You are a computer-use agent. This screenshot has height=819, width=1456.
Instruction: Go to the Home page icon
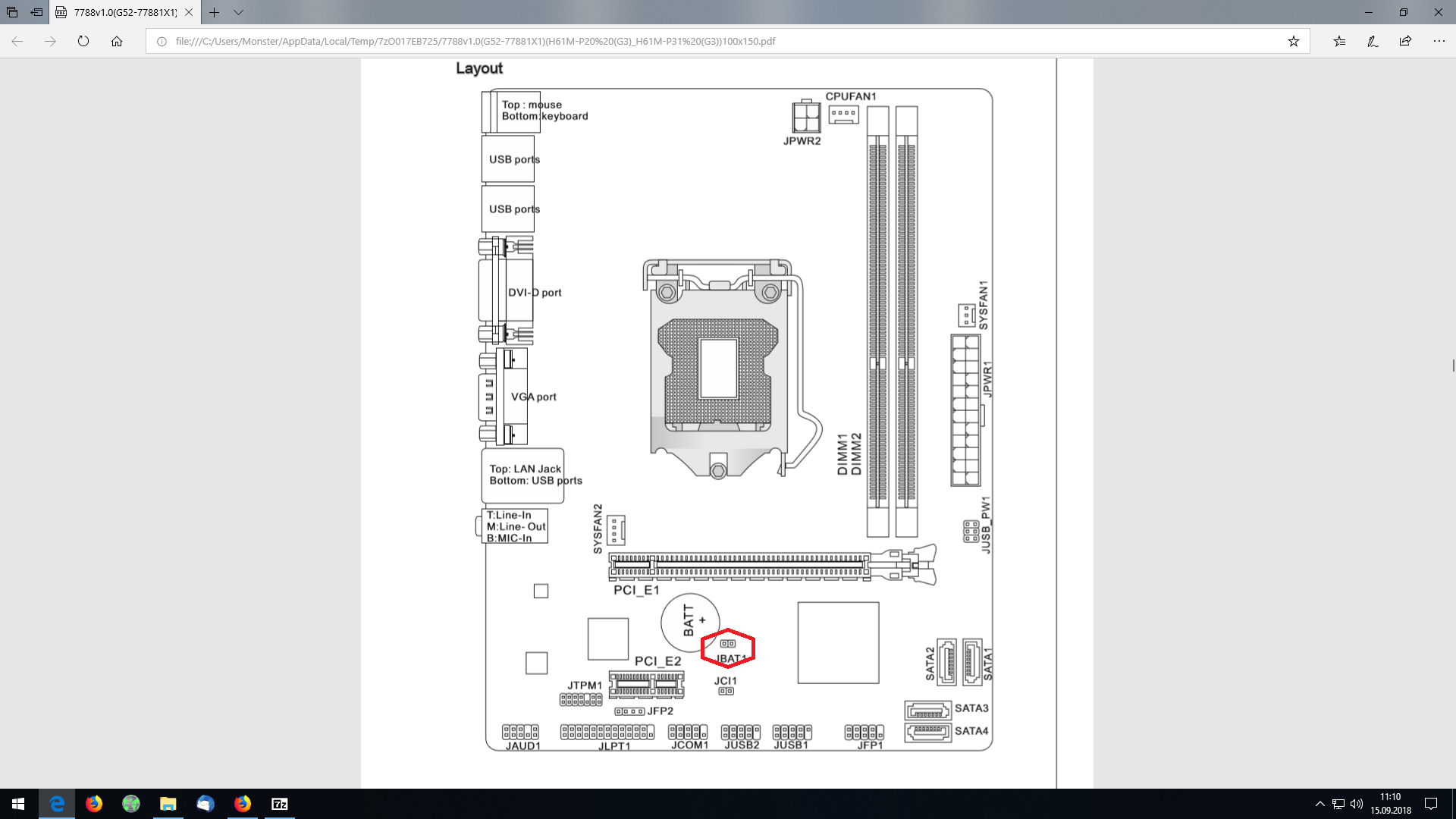tap(117, 42)
